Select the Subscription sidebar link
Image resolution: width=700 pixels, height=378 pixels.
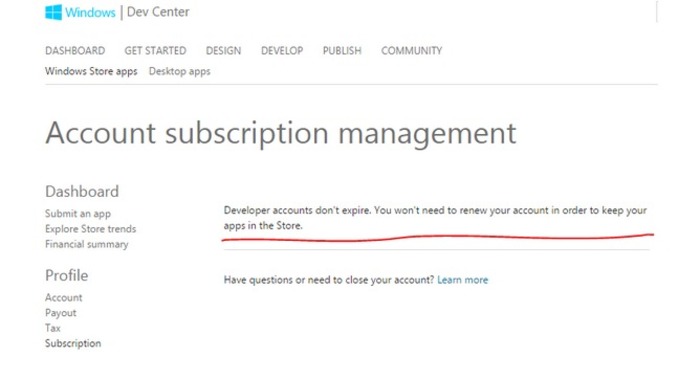click(73, 343)
